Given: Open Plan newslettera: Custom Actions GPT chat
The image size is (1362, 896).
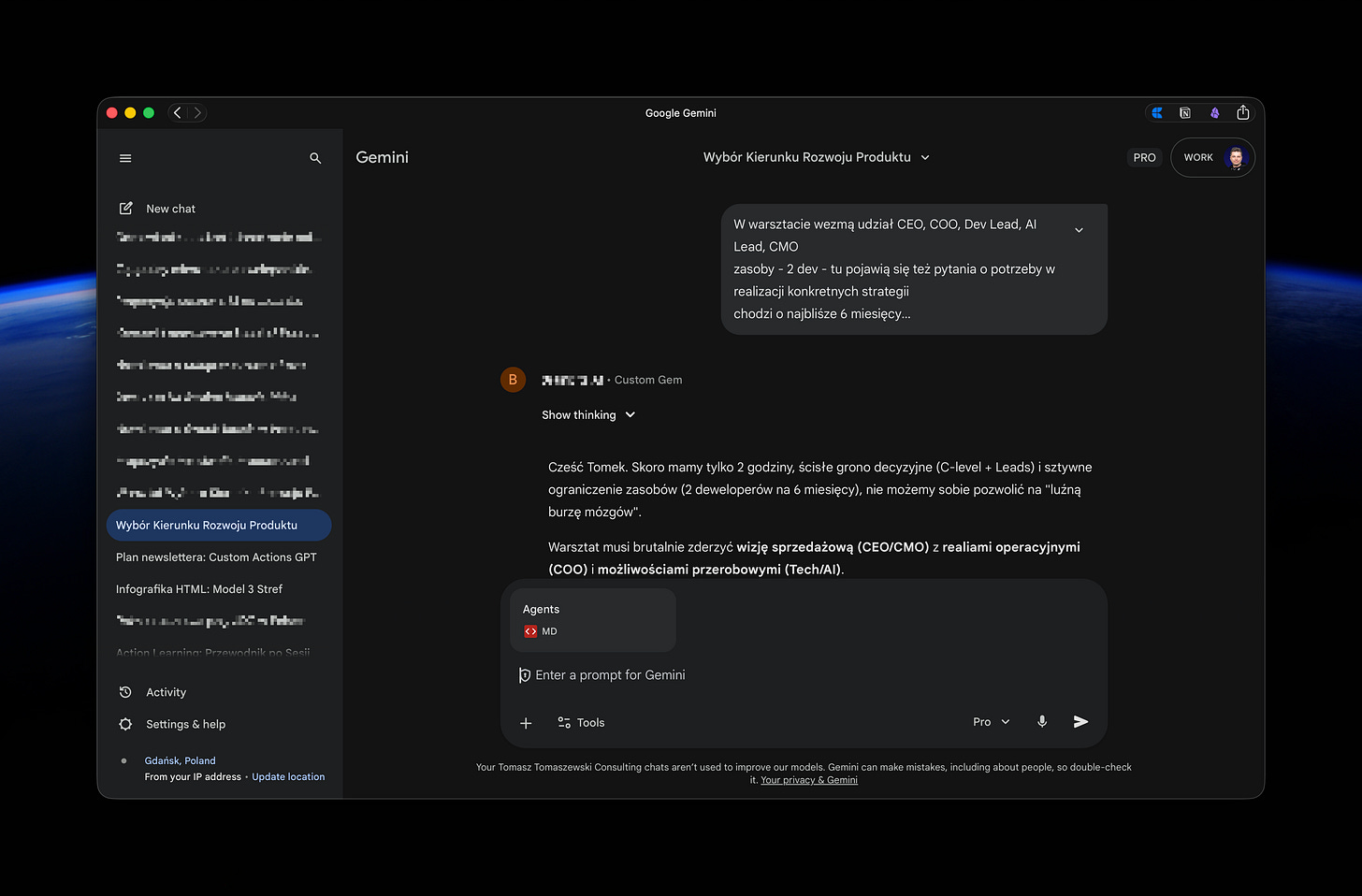Looking at the screenshot, I should click(x=217, y=556).
